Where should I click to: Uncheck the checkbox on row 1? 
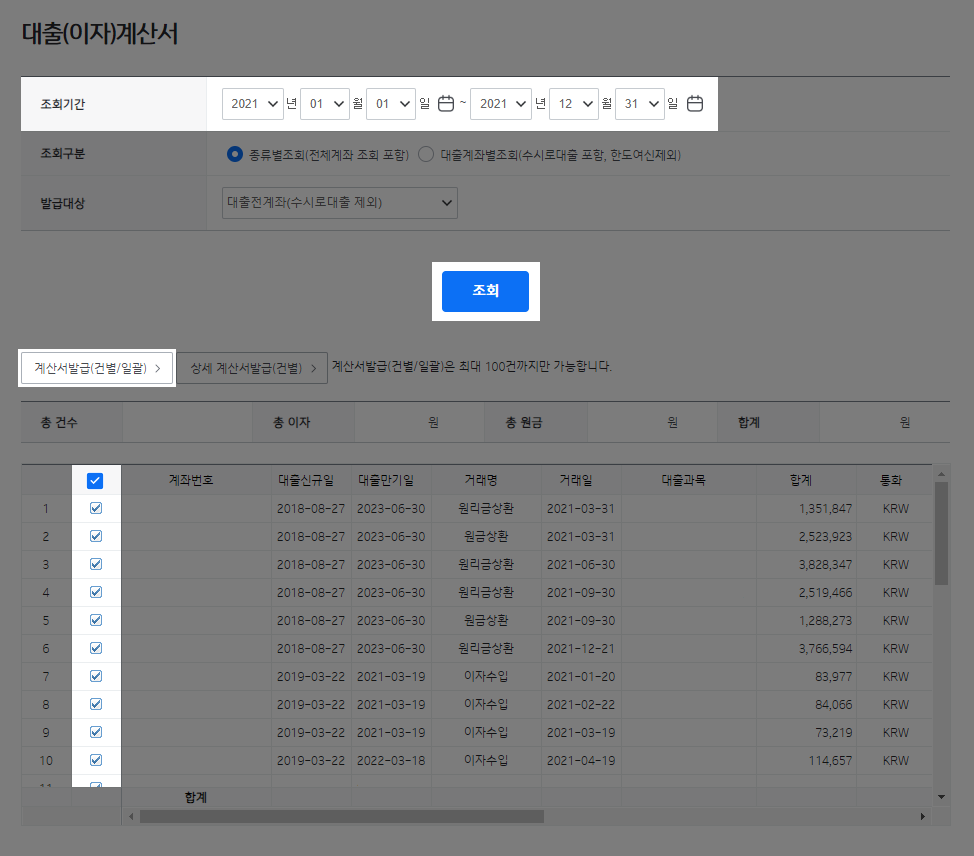coord(95,508)
